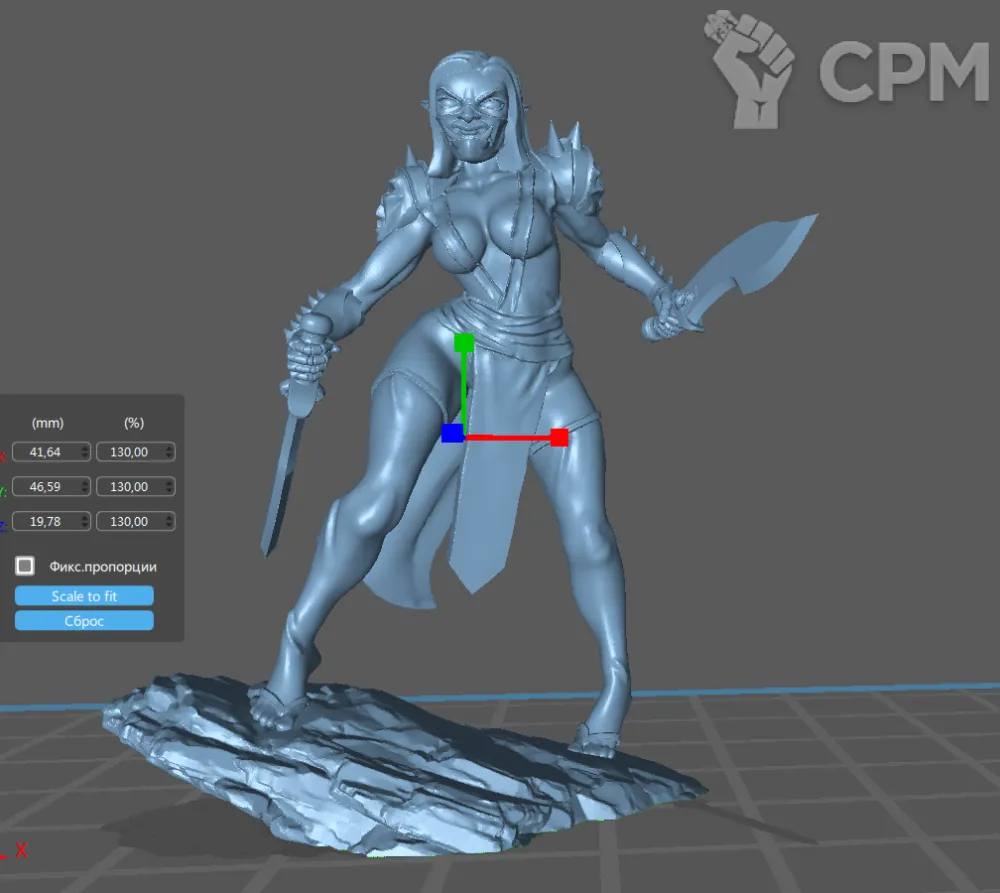Select the Z percent scale field
1000x893 pixels.
click(130, 521)
